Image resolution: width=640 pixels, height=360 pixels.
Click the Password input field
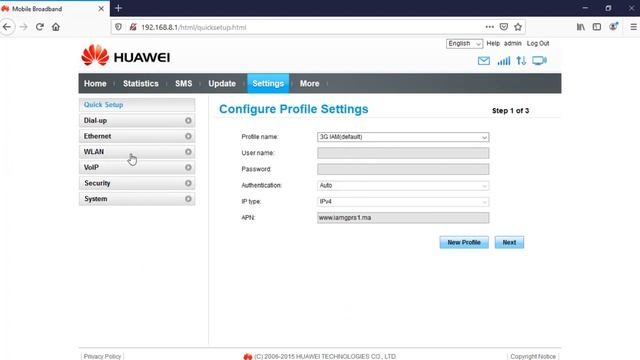click(403, 169)
